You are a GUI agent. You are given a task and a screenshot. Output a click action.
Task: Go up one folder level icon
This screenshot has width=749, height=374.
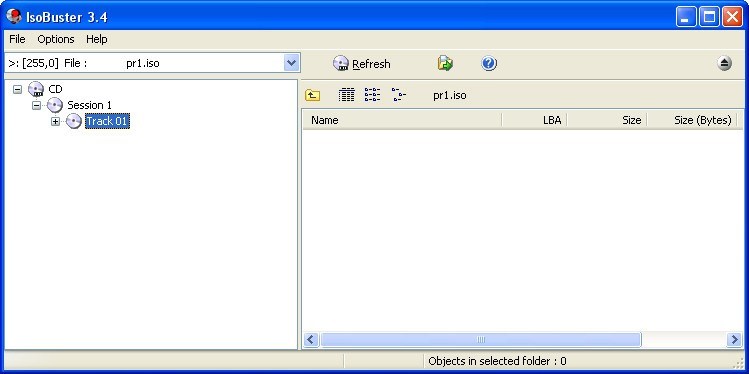tap(312, 95)
